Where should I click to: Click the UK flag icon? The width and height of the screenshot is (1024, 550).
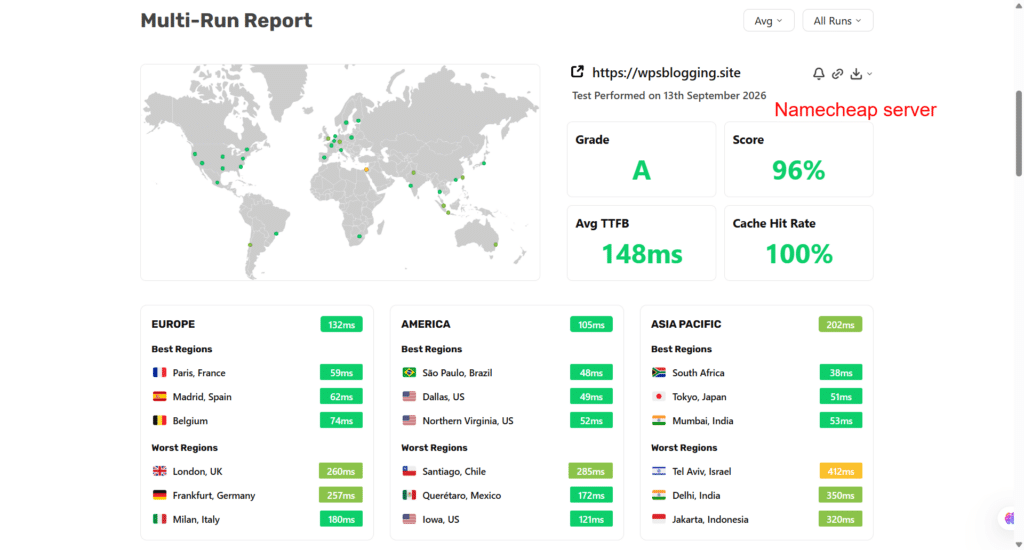coord(159,471)
